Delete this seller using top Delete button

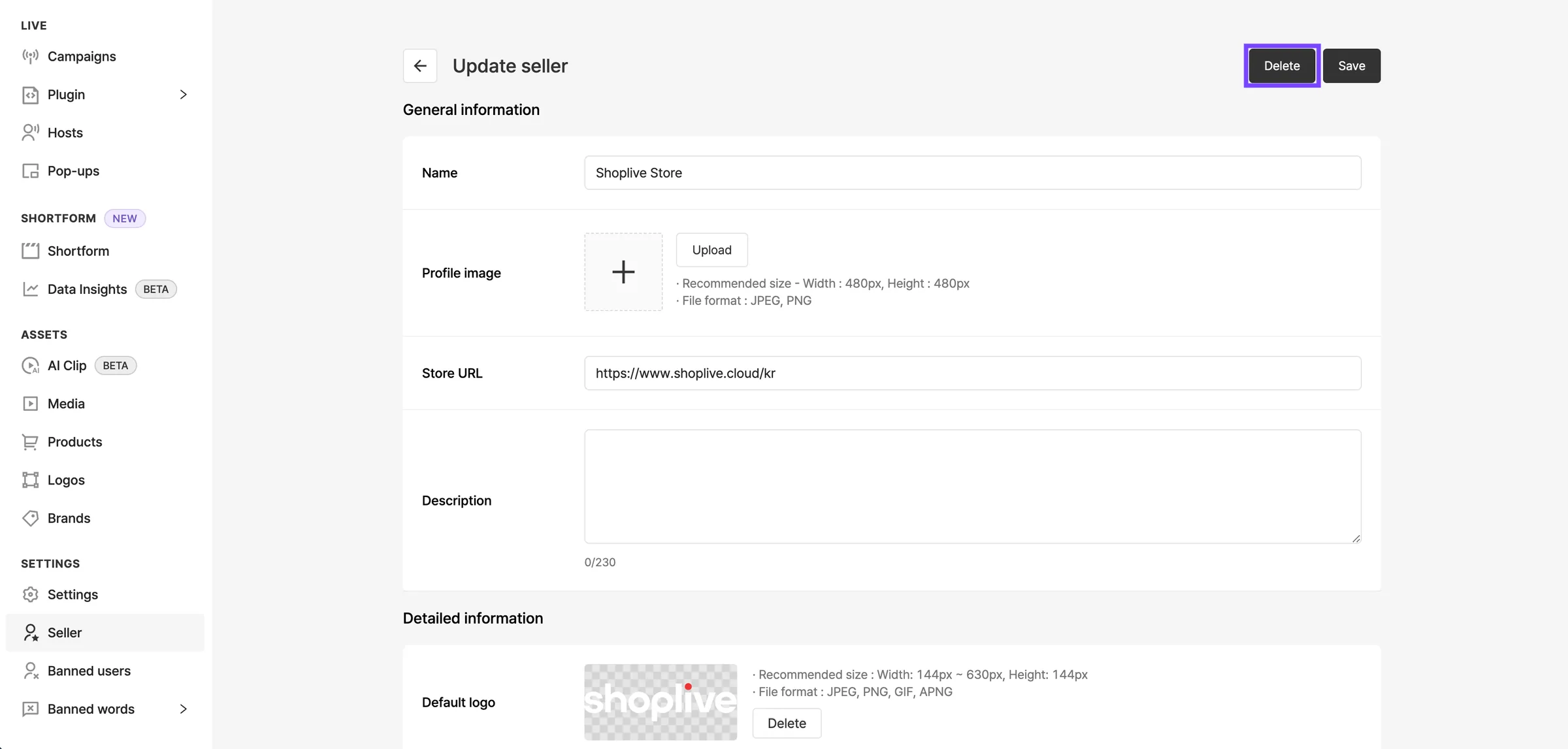[x=1282, y=66]
